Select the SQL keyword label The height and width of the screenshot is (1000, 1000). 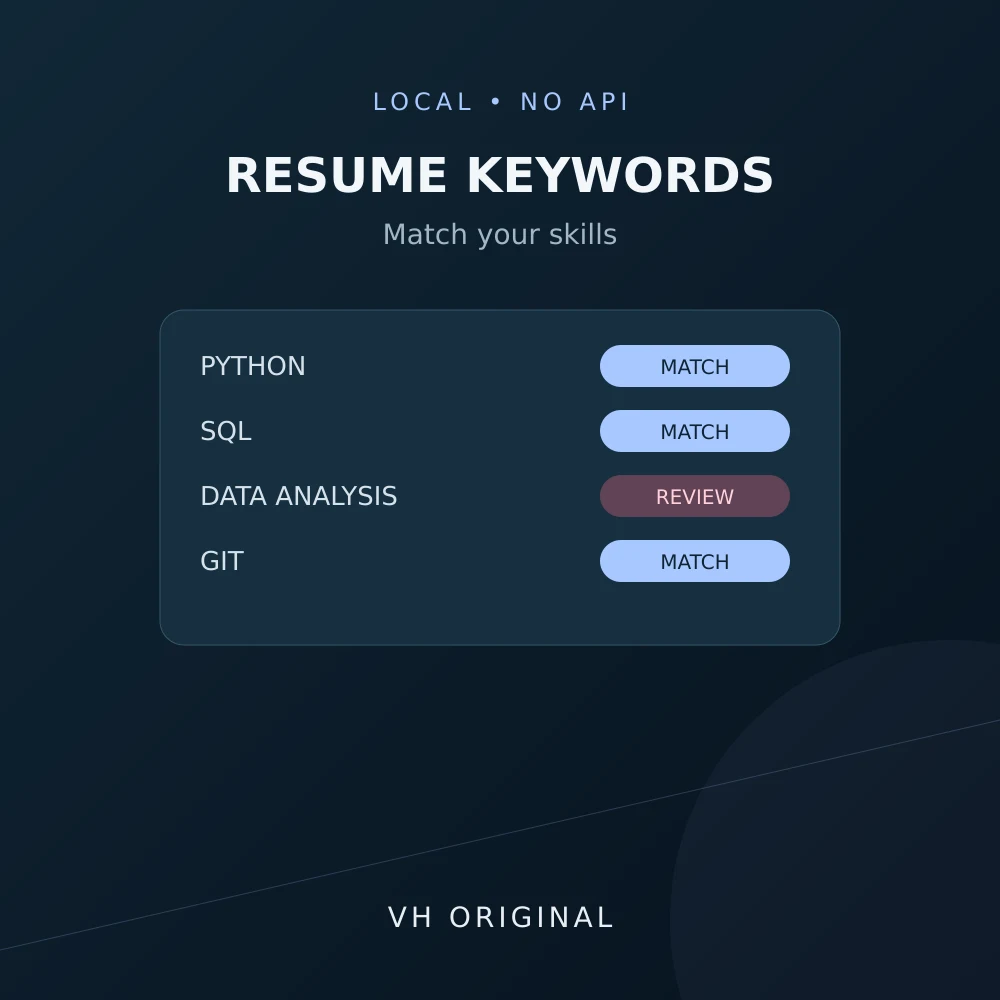(226, 432)
